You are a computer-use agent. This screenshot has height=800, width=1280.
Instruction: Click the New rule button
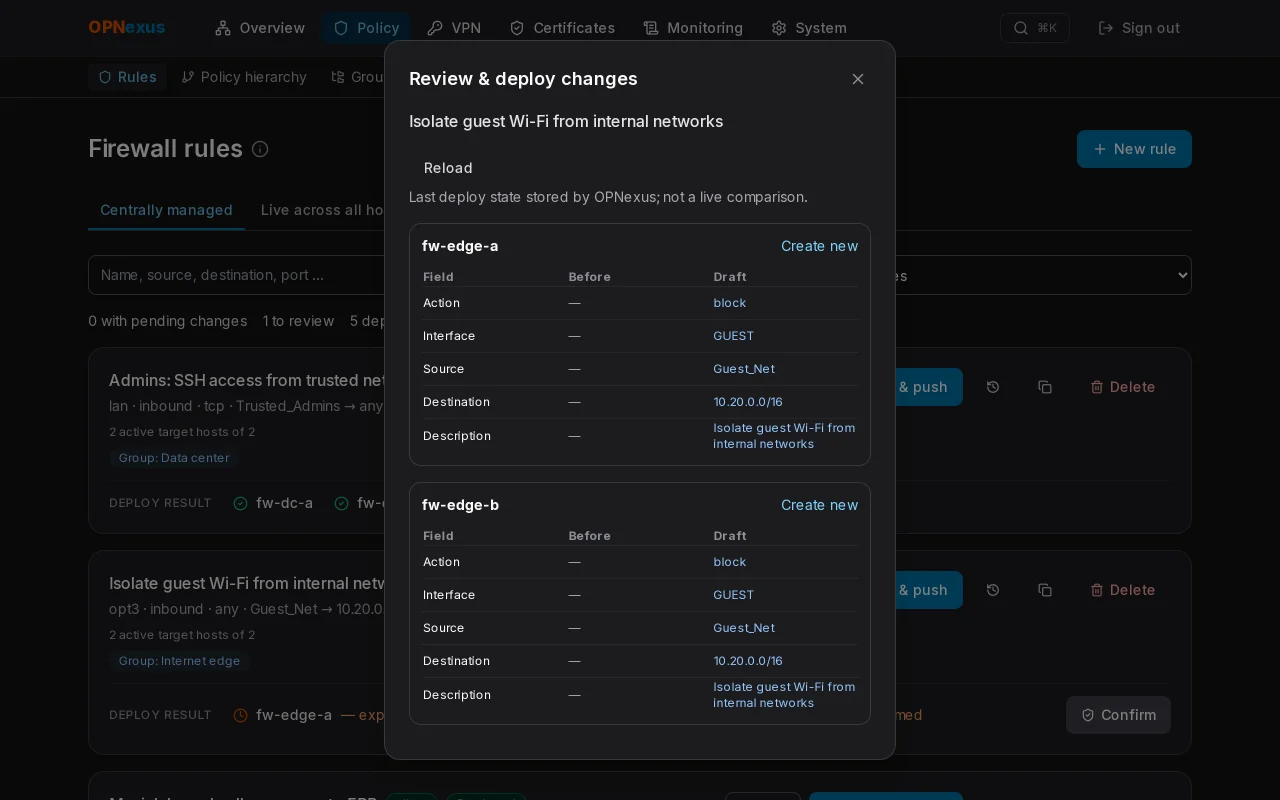coord(1134,149)
